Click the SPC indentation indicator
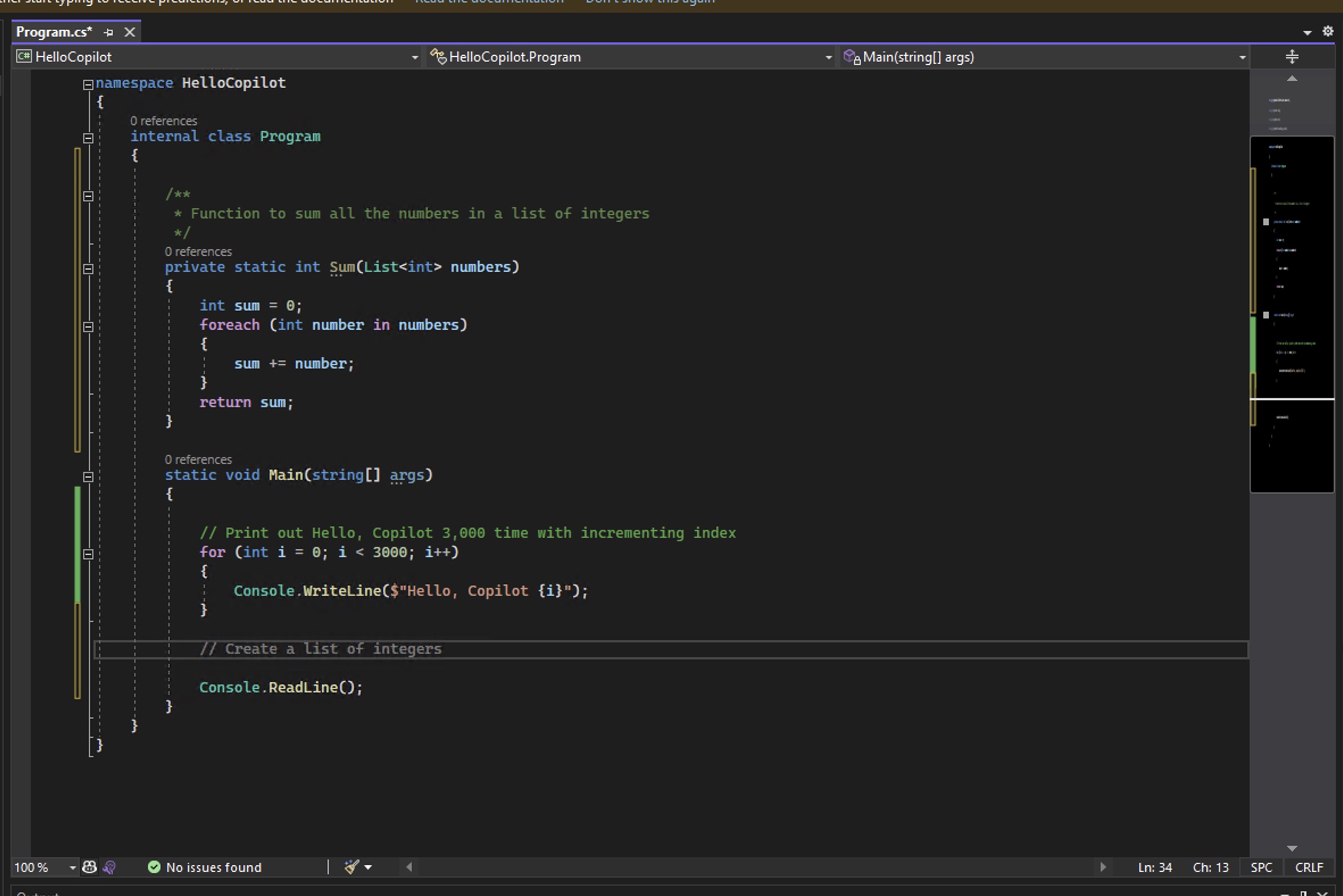Screen dimensions: 1343x896 (1261, 867)
